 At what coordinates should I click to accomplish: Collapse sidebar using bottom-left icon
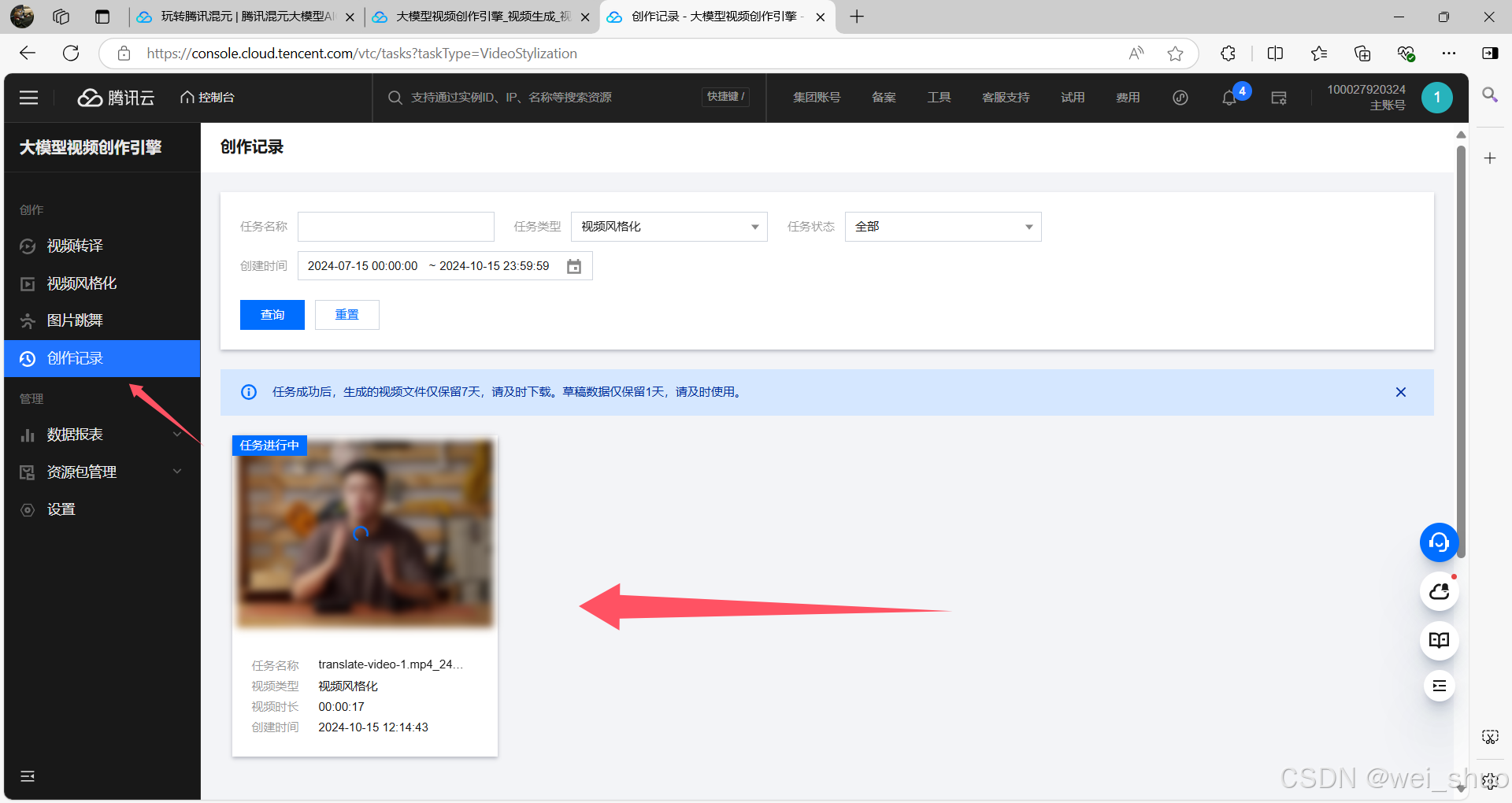pyautogui.click(x=28, y=776)
